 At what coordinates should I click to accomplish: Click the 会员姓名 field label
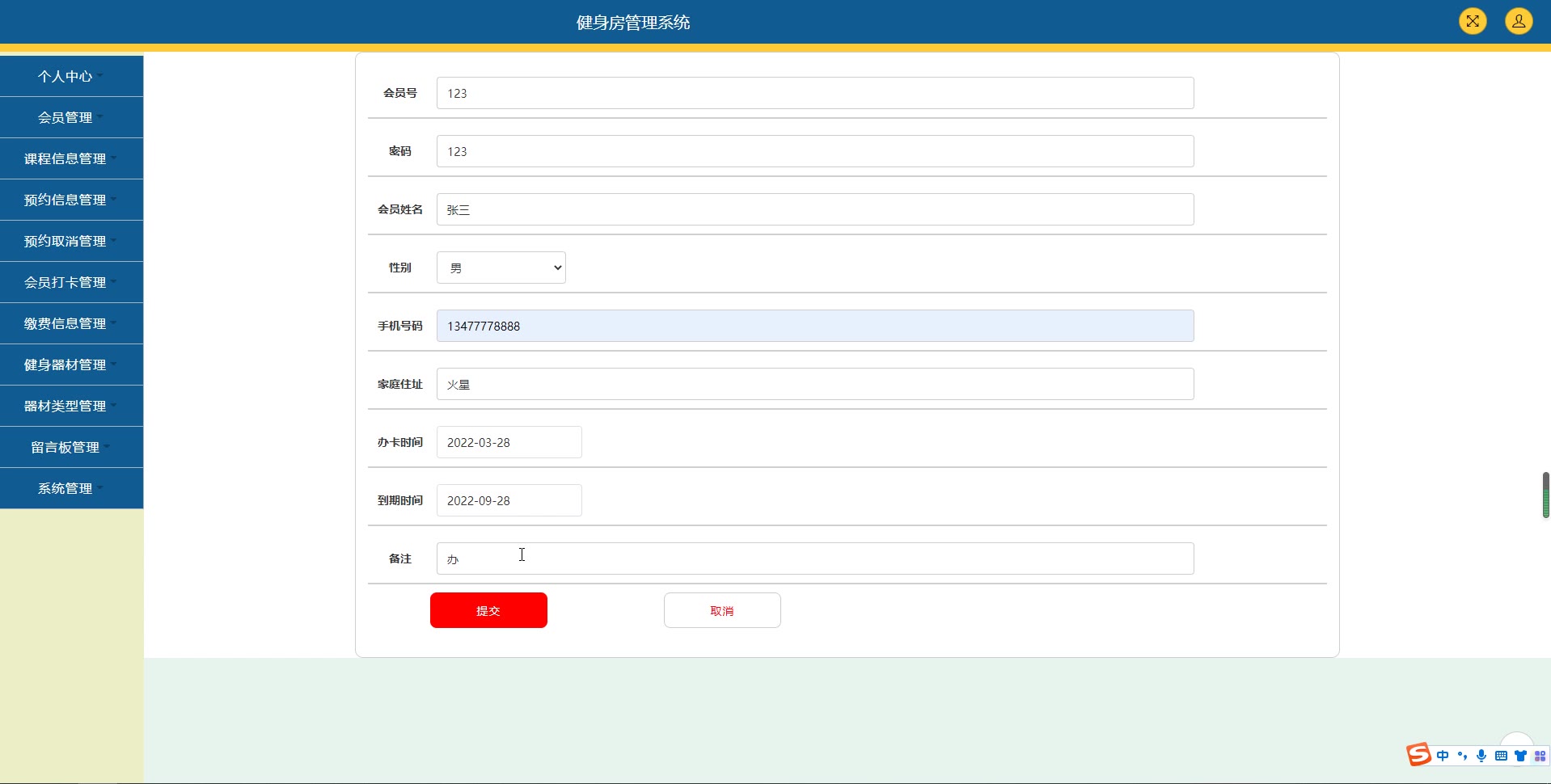tap(400, 209)
